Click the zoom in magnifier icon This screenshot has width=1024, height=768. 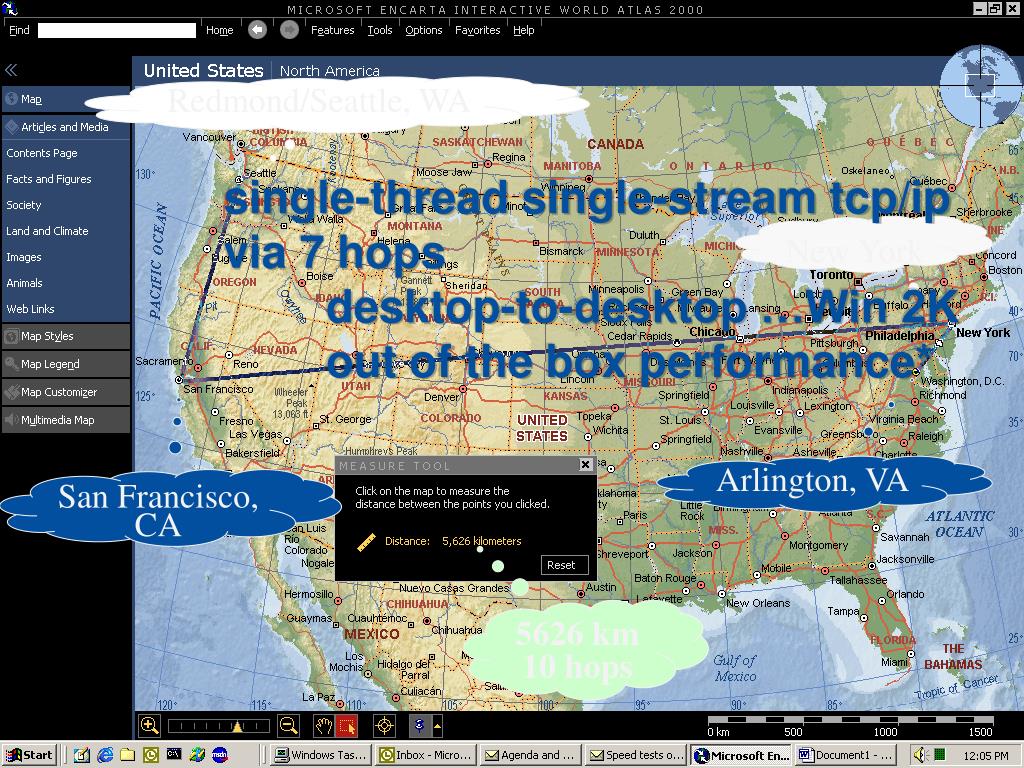point(149,726)
